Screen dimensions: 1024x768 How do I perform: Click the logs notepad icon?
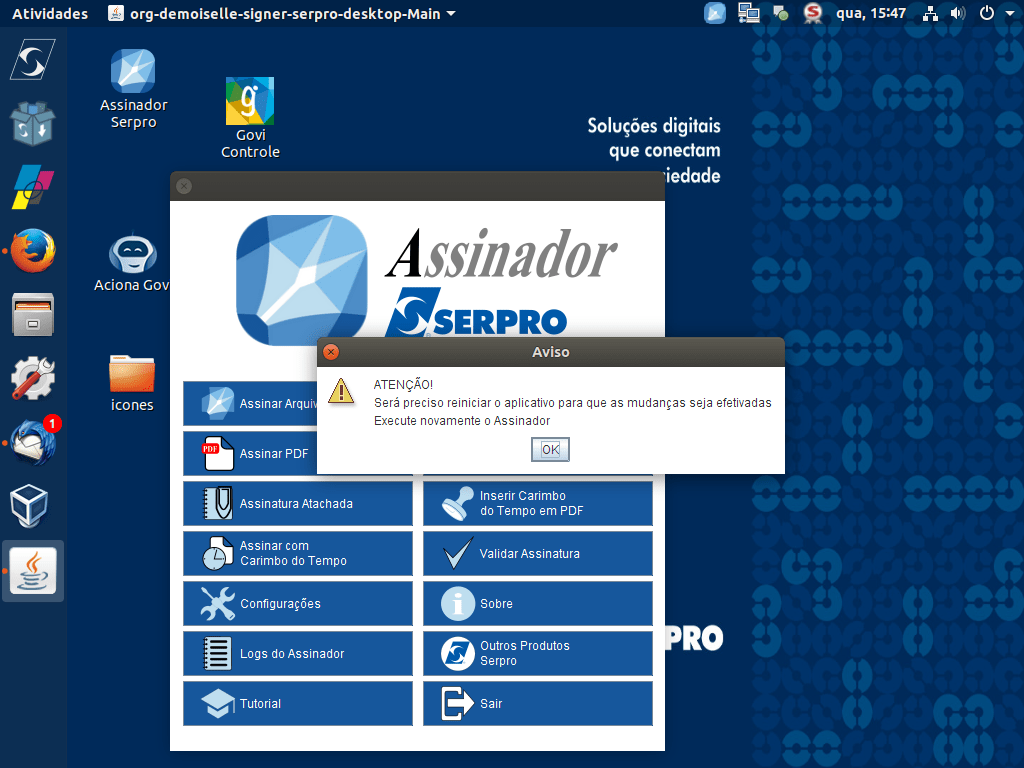217,653
